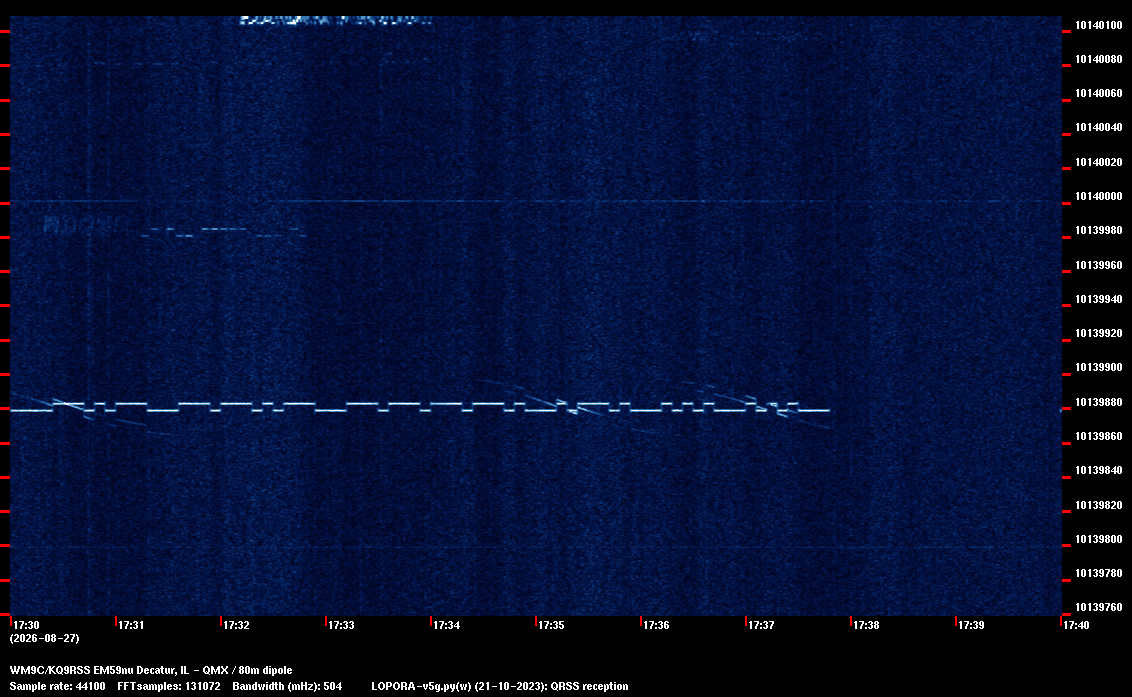Click the 10139780 frequency label
The image size is (1132, 697).
point(1098,573)
